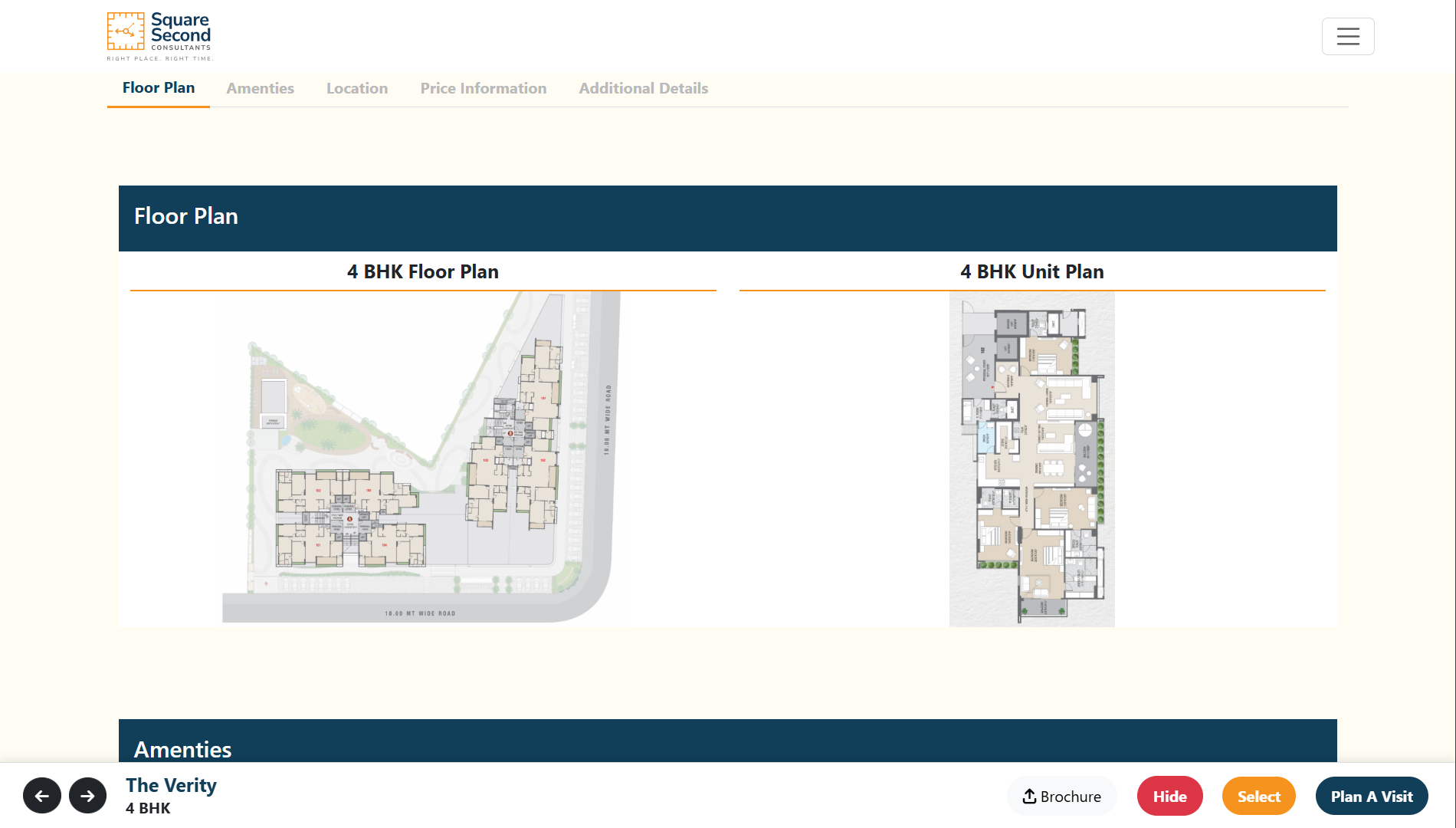
Task: Click the share icon next to Brochure
Action: point(1029,797)
